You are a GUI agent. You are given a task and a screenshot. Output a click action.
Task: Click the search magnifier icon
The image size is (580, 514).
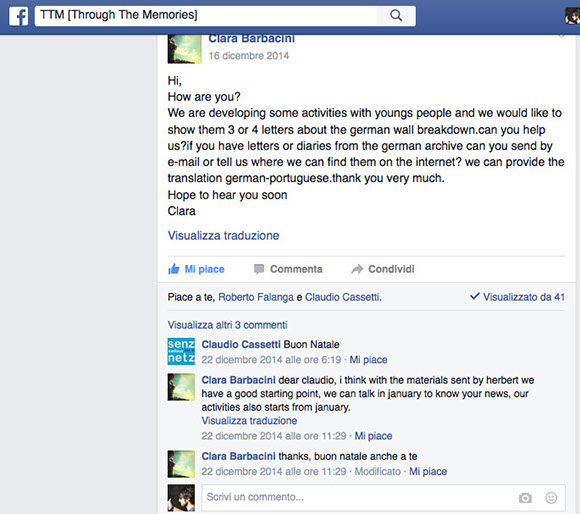coord(396,16)
